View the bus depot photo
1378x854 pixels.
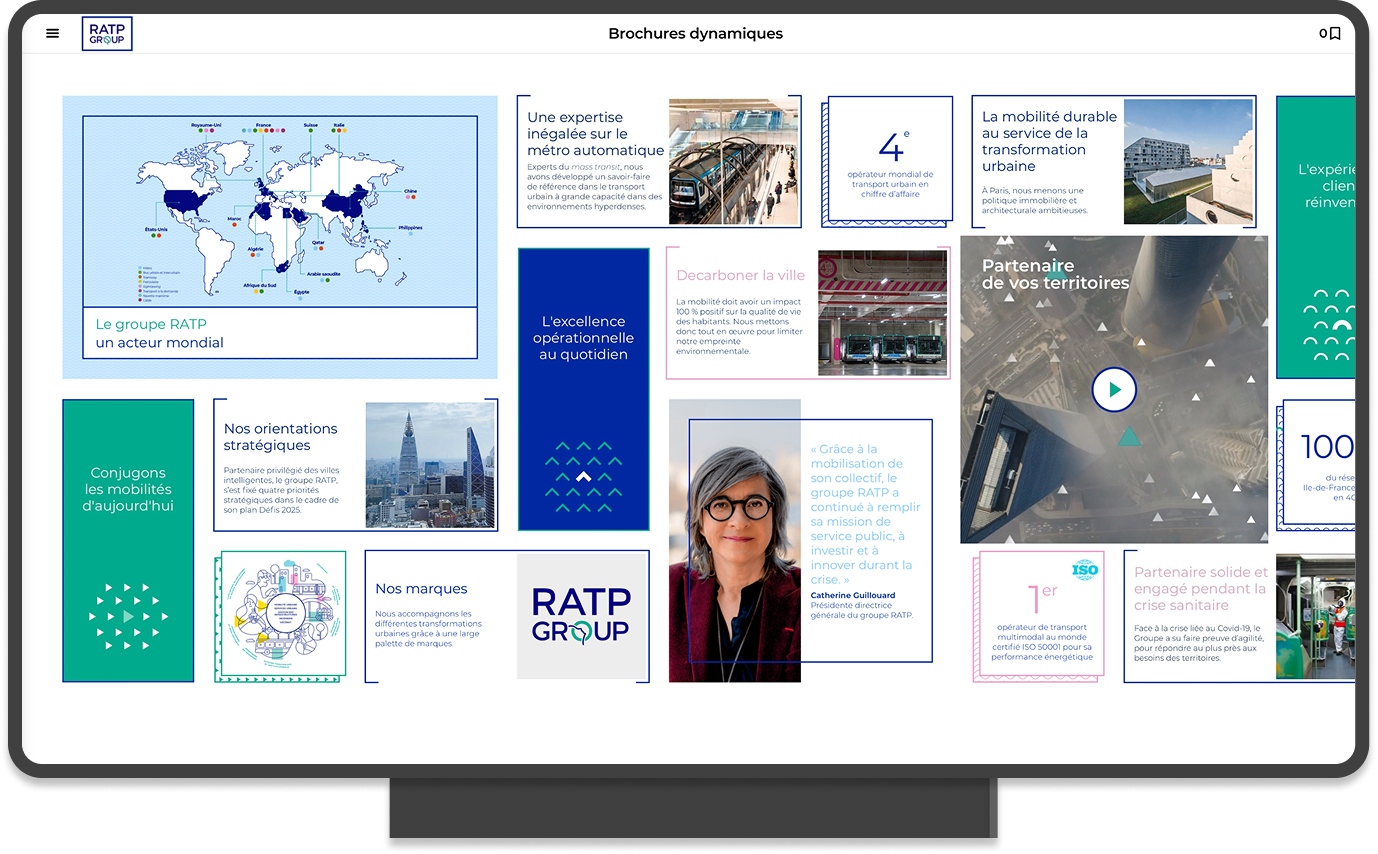pyautogui.click(x=882, y=313)
